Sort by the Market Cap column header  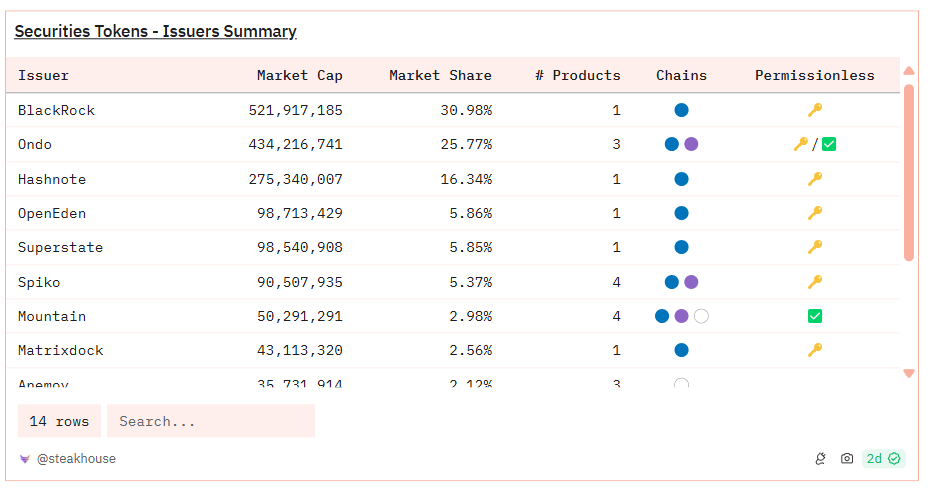299,75
